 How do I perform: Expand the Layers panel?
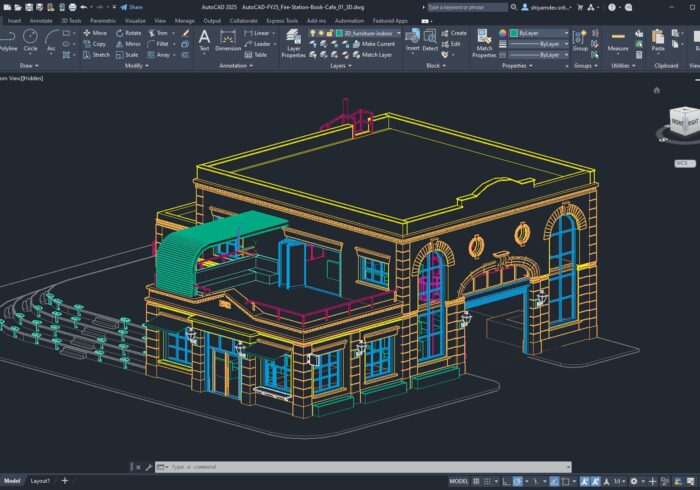tap(341, 66)
